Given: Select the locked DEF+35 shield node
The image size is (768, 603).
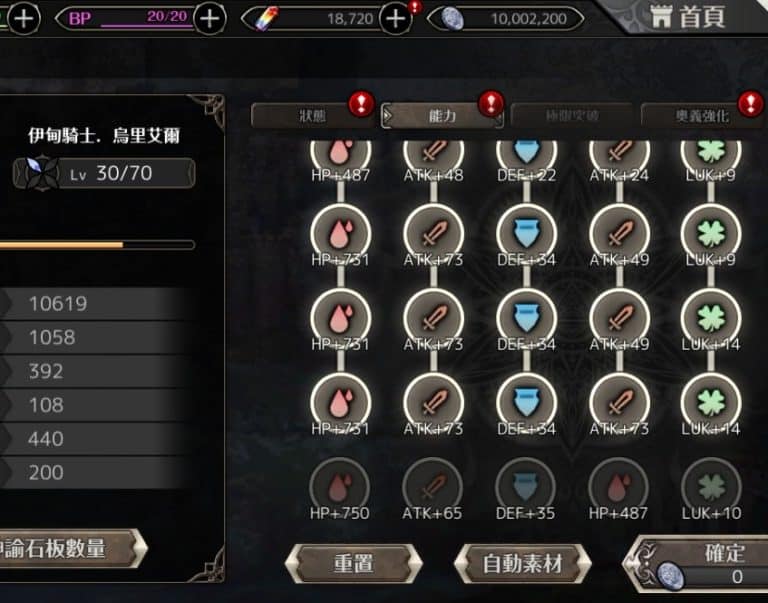Looking at the screenshot, I should click(526, 486).
